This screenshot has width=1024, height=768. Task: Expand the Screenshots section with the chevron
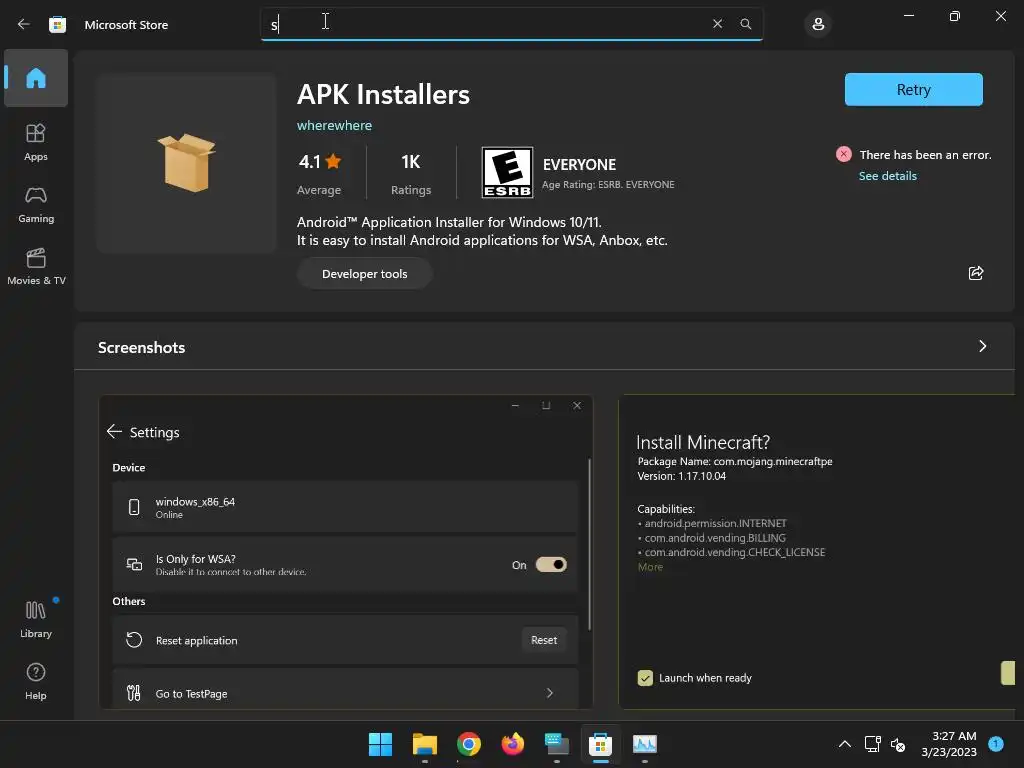982,346
